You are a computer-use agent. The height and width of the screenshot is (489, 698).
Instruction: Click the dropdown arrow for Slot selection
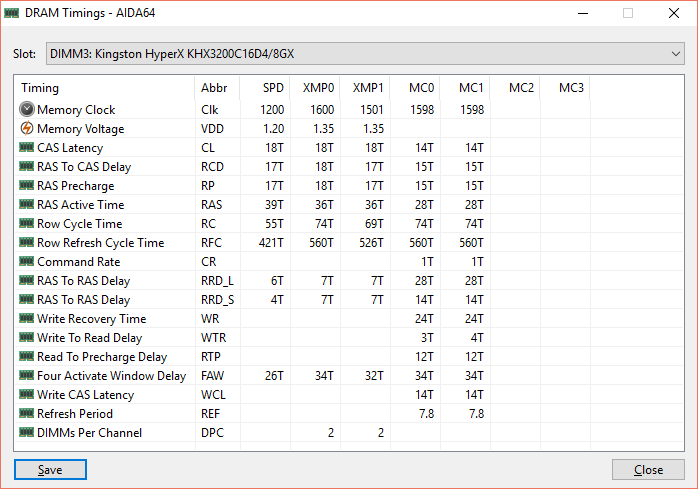675,53
